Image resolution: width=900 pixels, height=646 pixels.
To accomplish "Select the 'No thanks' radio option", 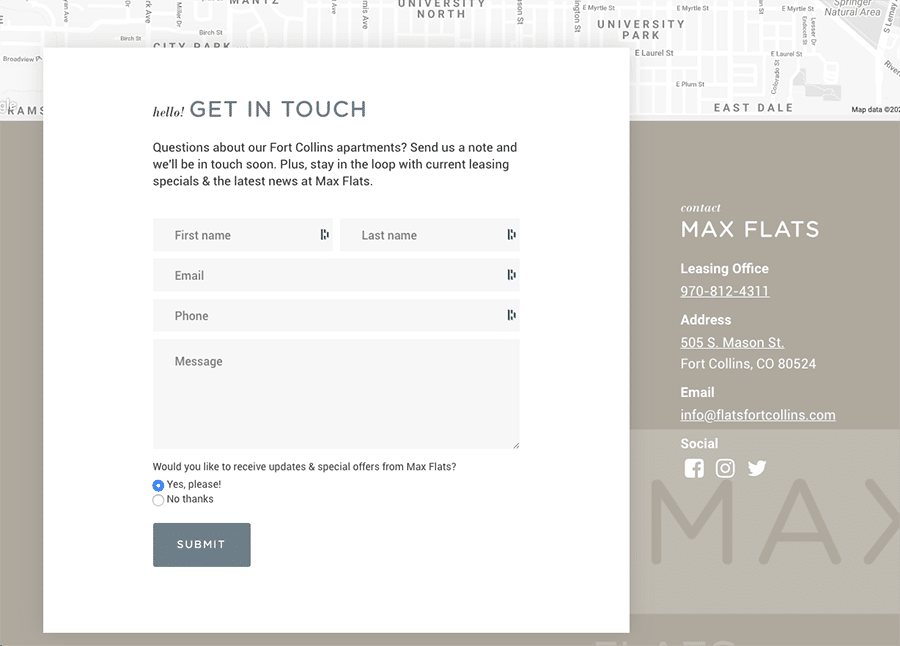I will (158, 500).
